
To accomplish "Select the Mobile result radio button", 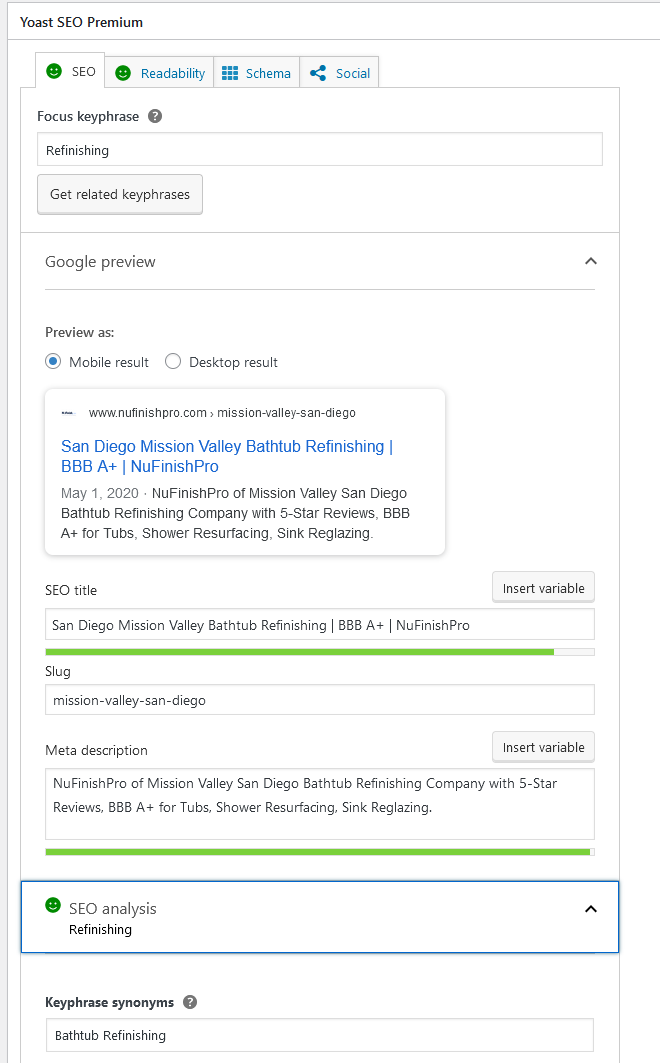I will coord(53,361).
